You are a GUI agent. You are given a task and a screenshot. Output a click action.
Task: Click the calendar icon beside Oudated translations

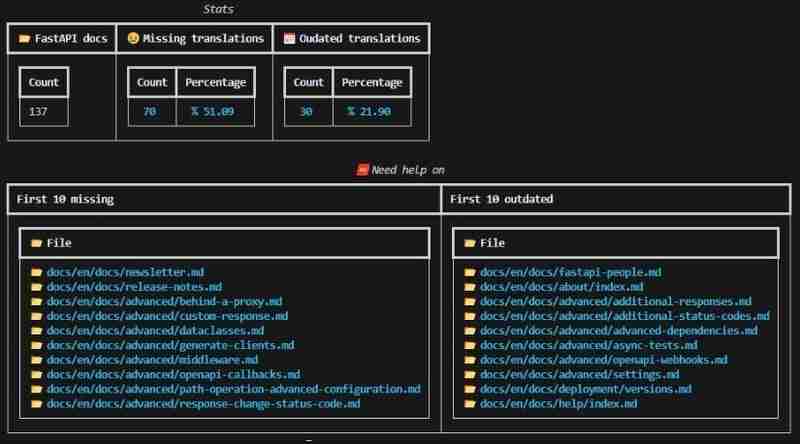click(289, 39)
